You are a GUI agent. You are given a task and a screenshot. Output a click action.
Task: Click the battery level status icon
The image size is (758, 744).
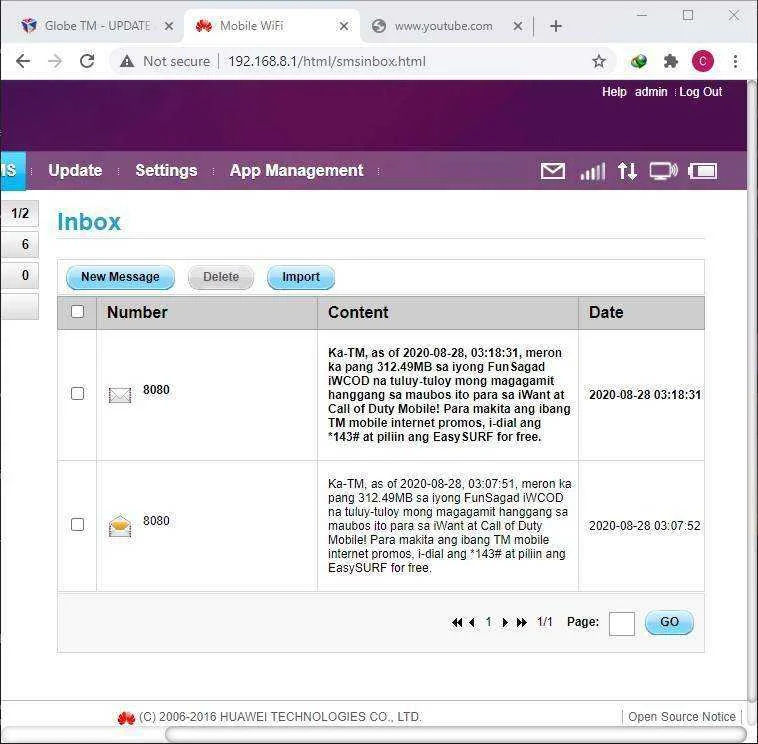click(702, 171)
